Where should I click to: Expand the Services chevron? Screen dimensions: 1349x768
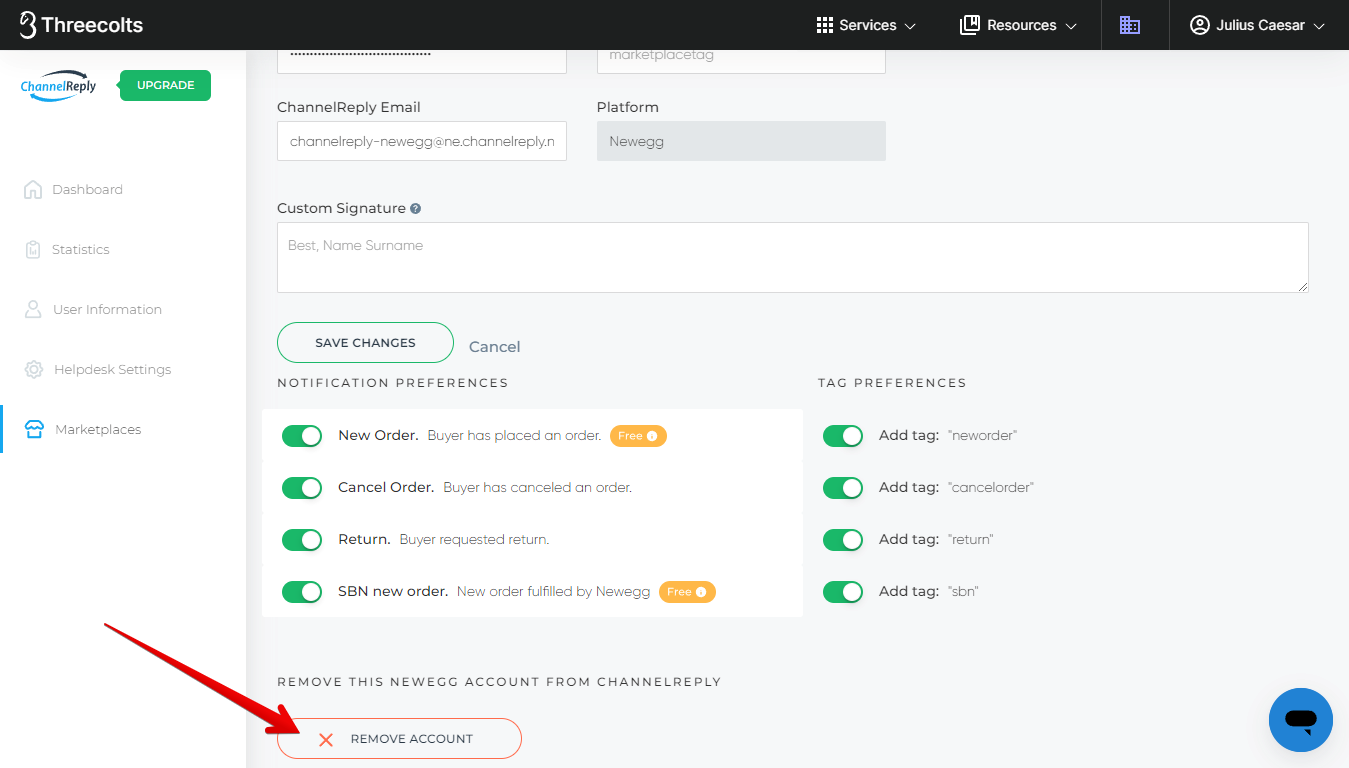pos(910,26)
